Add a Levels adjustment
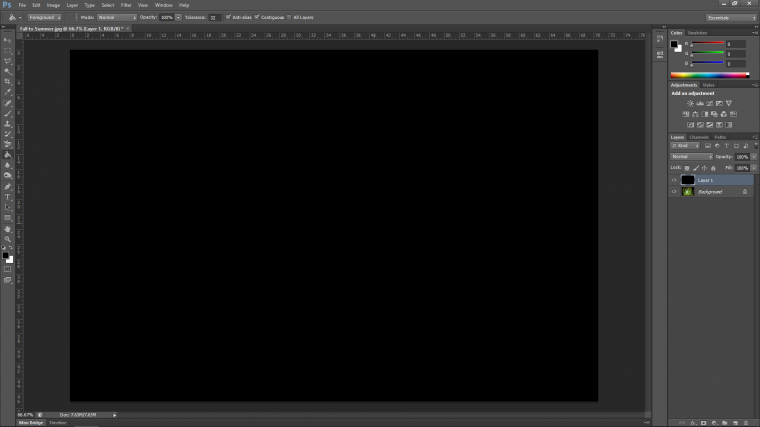Screen dimensions: 760x427 tap(700, 103)
